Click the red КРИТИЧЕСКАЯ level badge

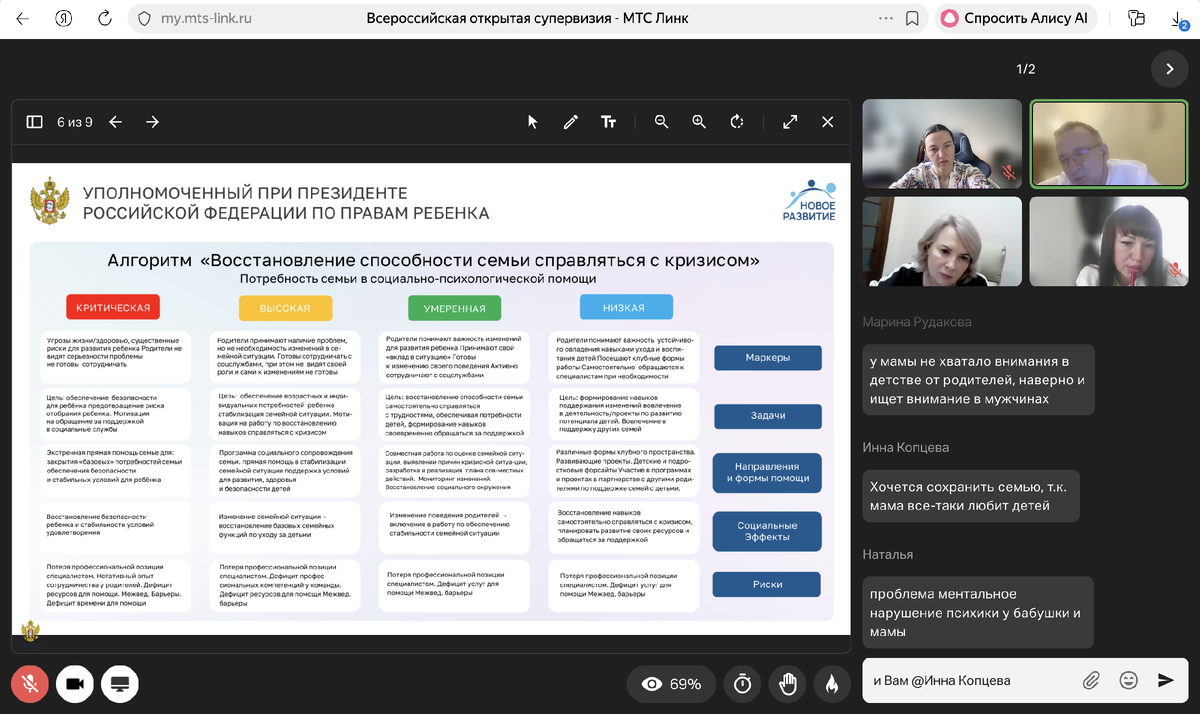click(113, 308)
